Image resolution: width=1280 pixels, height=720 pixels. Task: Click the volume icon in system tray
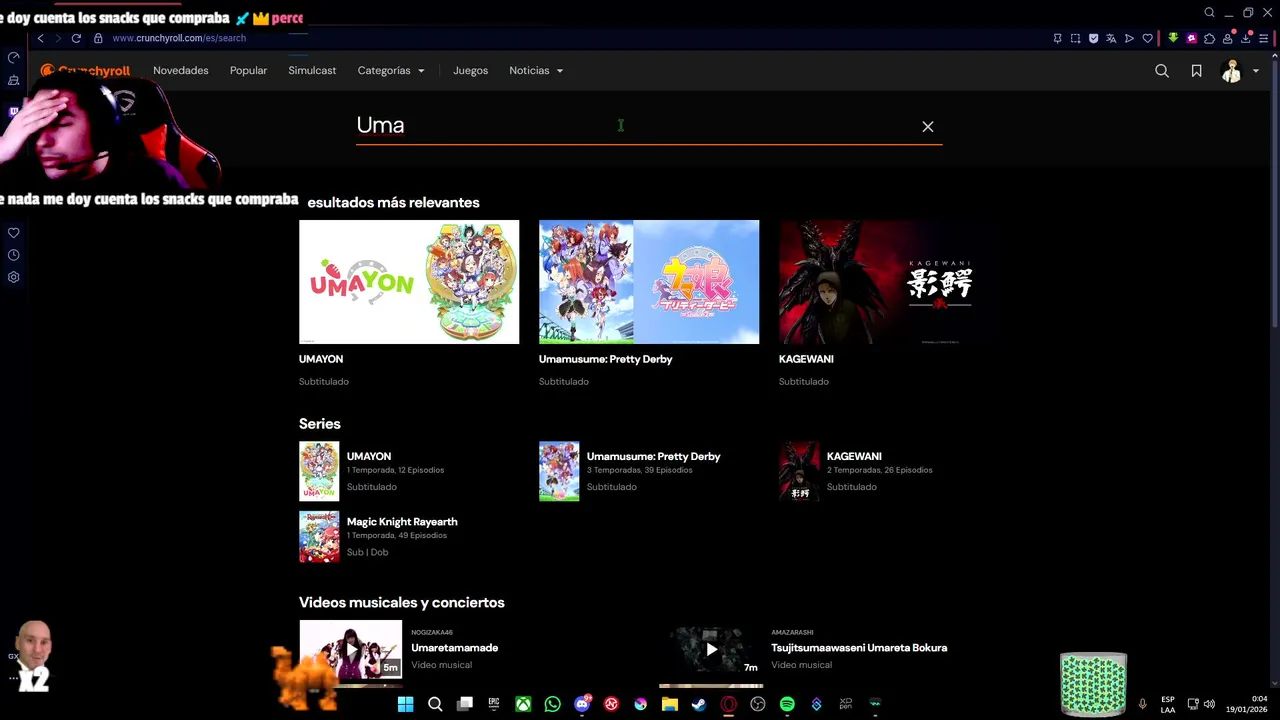click(x=1209, y=704)
